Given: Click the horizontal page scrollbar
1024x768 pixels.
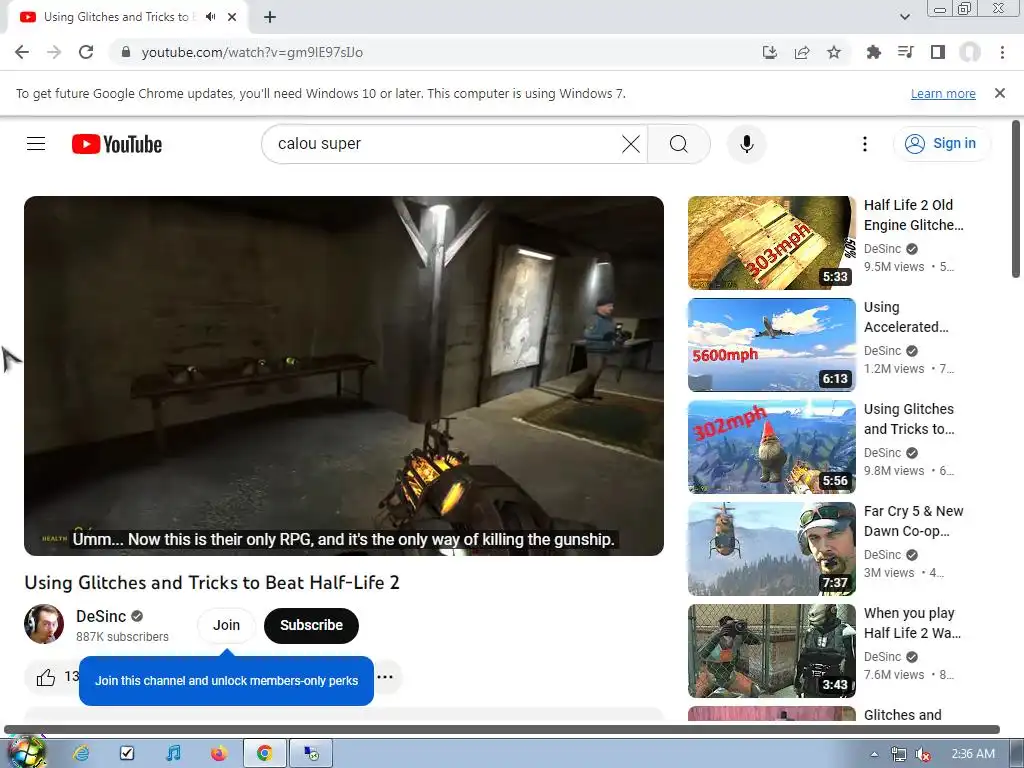Looking at the screenshot, I should click(x=502, y=729).
